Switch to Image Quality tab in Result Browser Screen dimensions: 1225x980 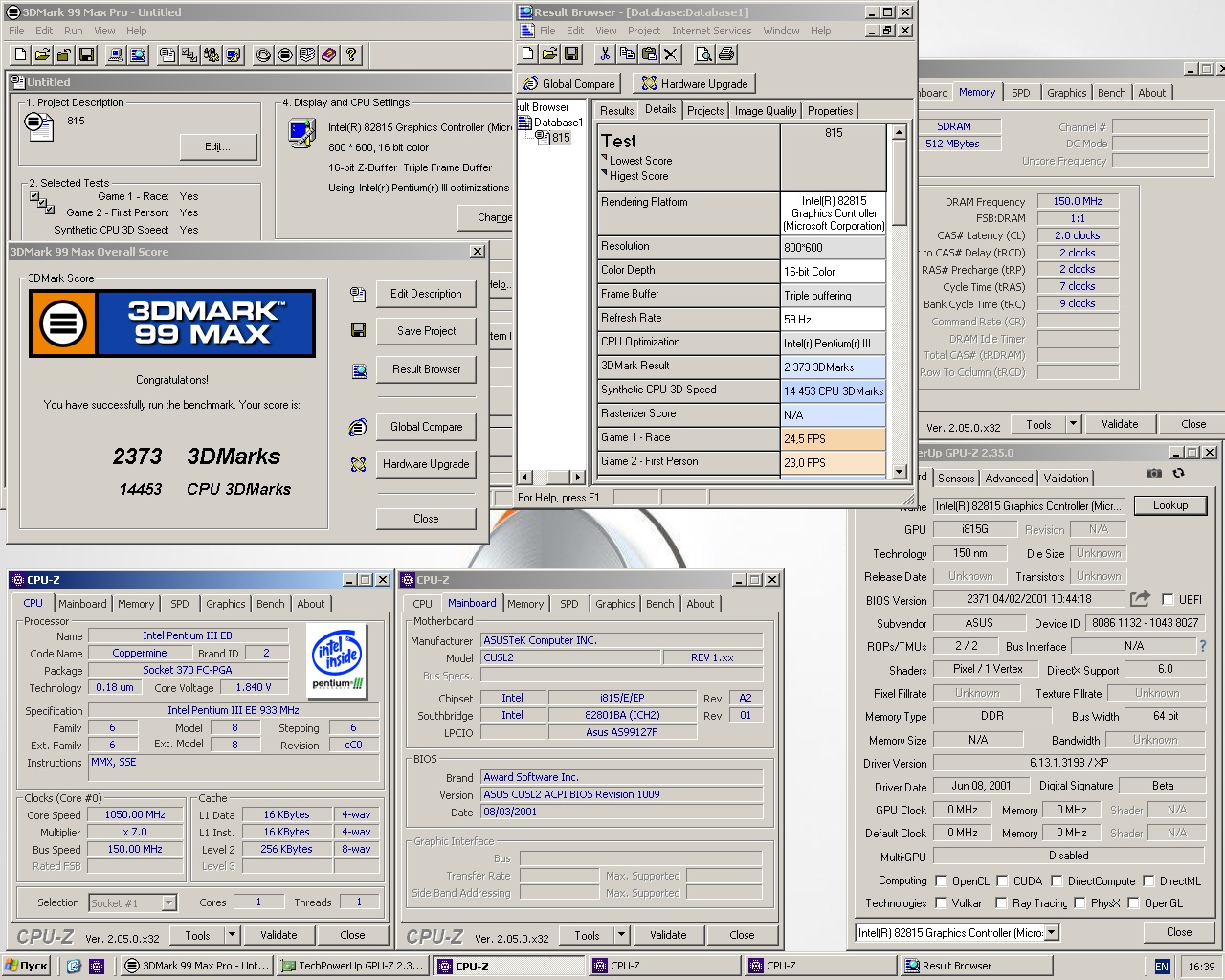[766, 111]
